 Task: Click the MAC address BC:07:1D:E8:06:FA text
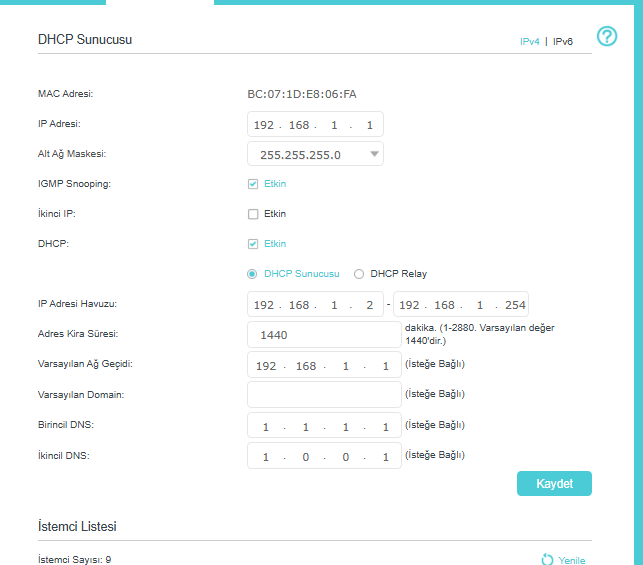[302, 94]
